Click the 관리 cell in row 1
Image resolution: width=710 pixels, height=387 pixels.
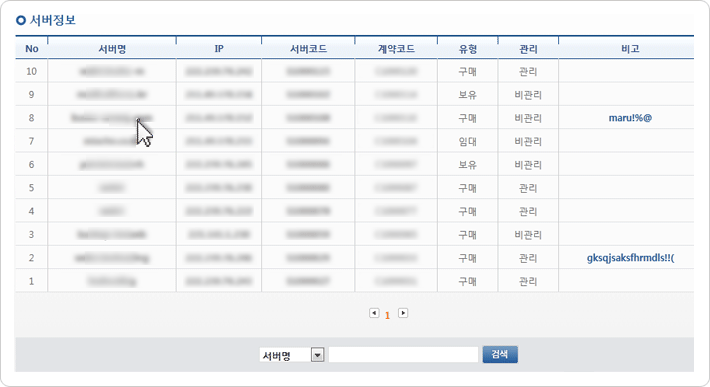click(528, 281)
